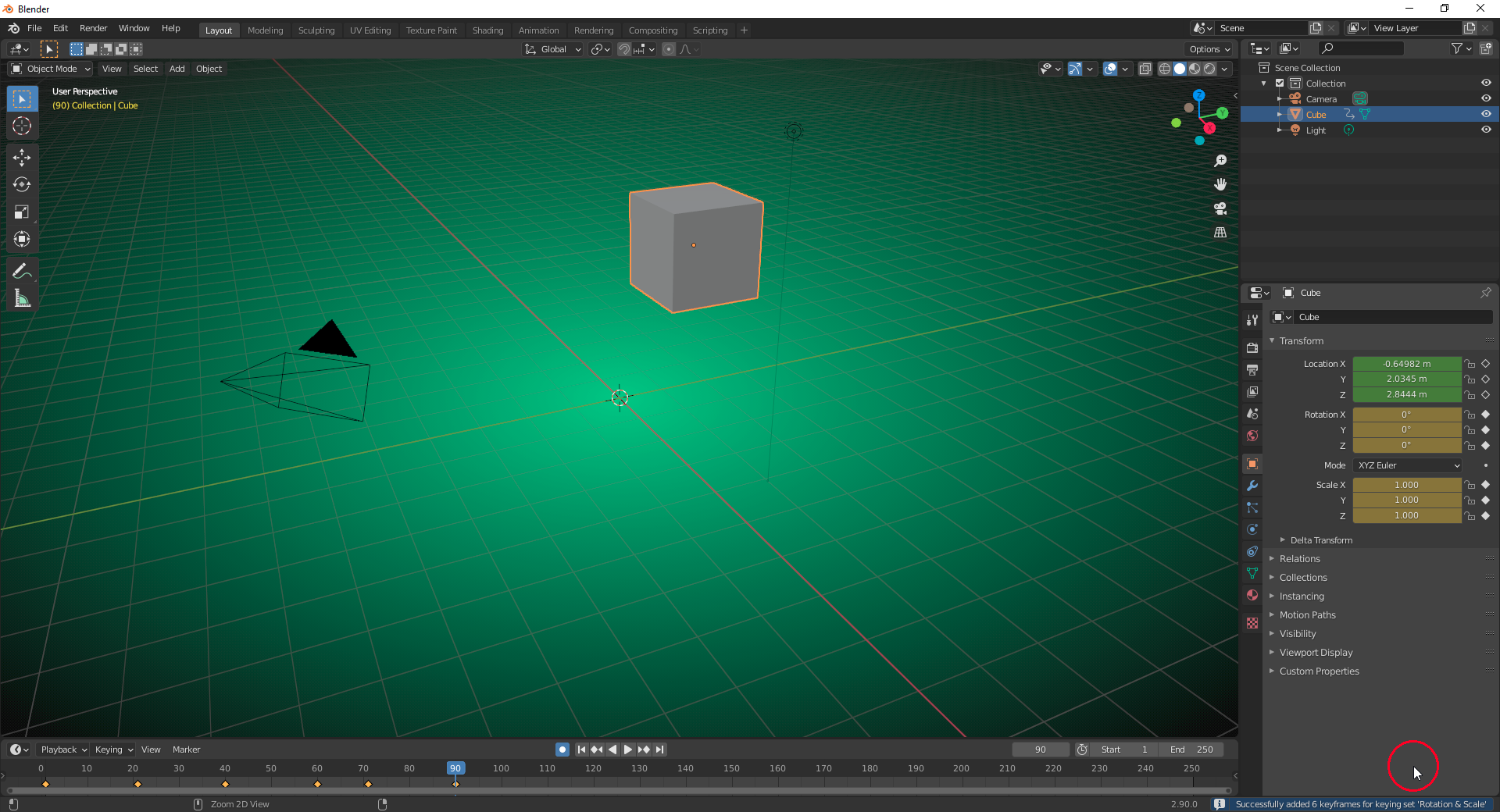The image size is (1500, 812).
Task: Click the outliner search field
Action: click(x=1361, y=48)
